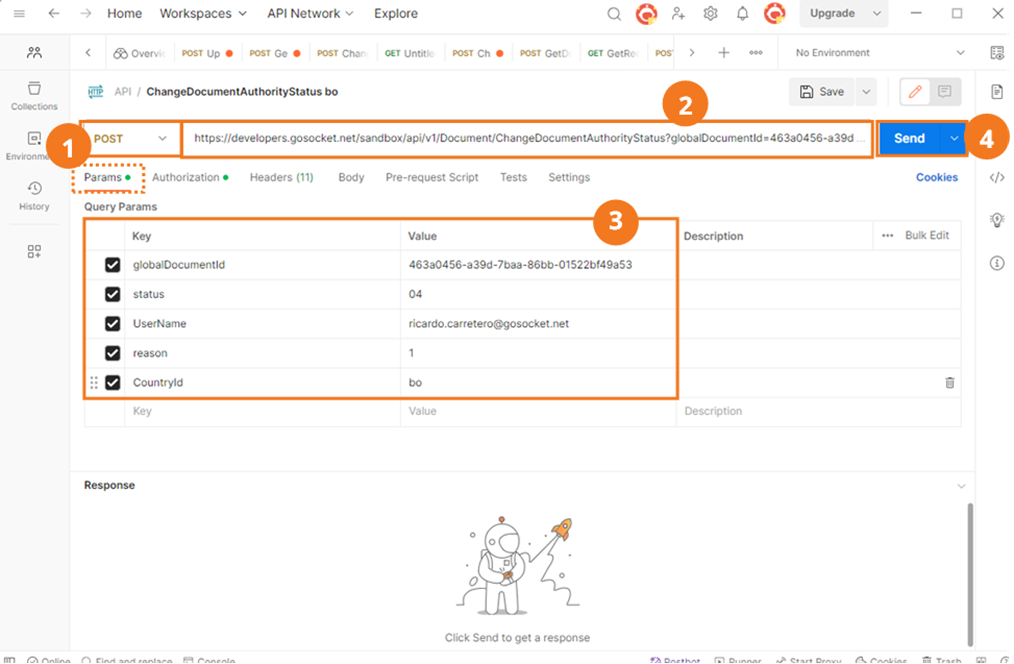Switch to the Params tab
Viewport: 1014px width, 664px height.
(107, 177)
